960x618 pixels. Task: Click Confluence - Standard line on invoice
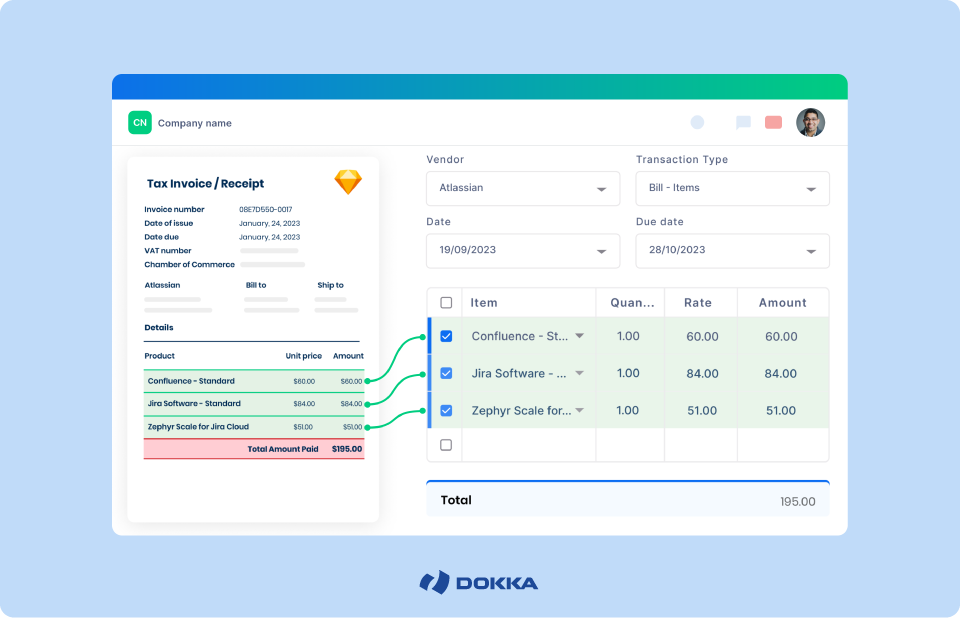pos(254,381)
